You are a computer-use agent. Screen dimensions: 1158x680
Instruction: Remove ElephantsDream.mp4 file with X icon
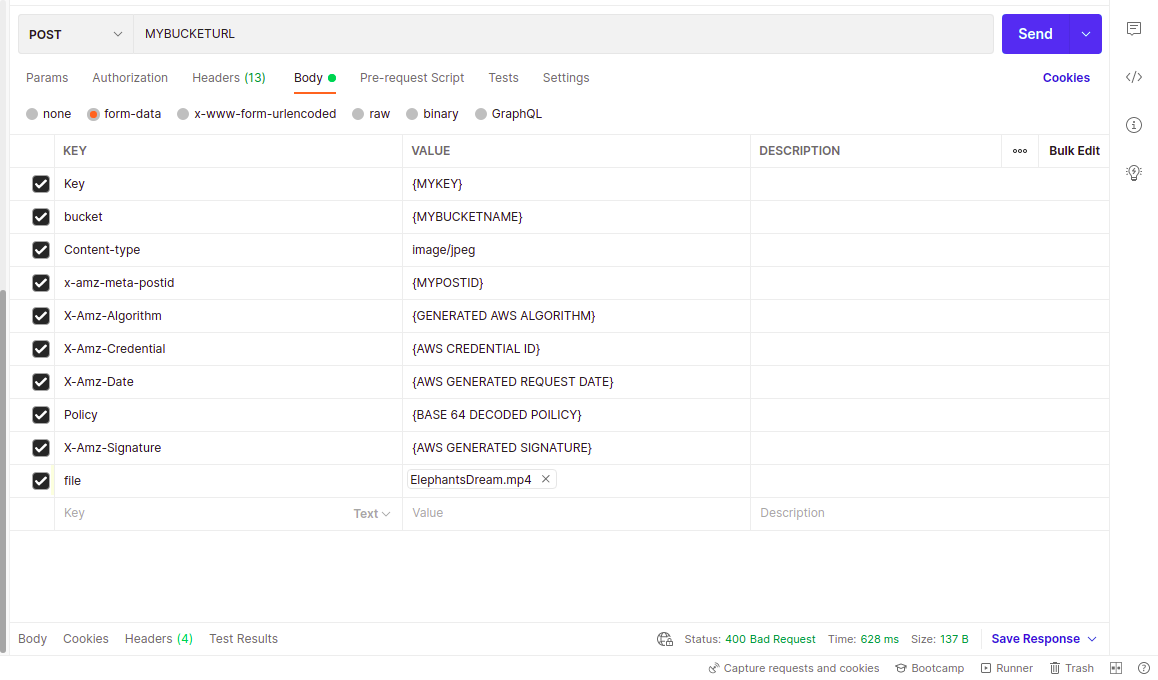point(546,479)
